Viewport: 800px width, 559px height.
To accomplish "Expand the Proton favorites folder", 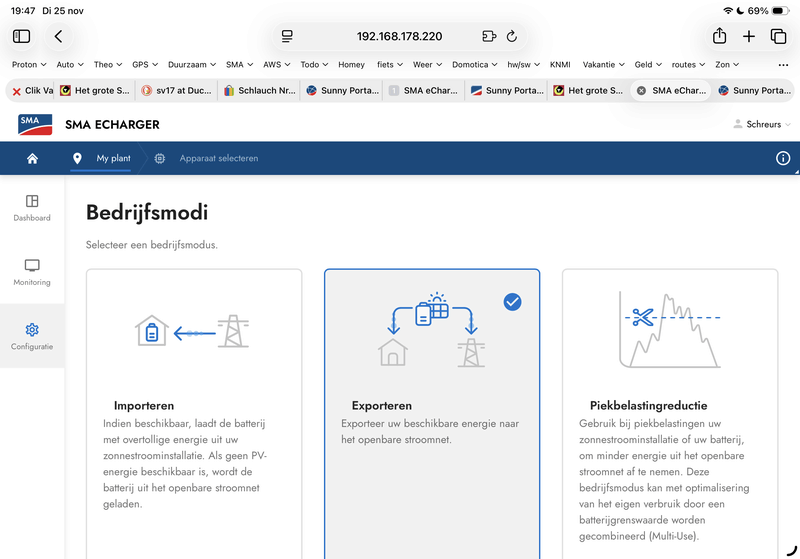I will point(29,65).
